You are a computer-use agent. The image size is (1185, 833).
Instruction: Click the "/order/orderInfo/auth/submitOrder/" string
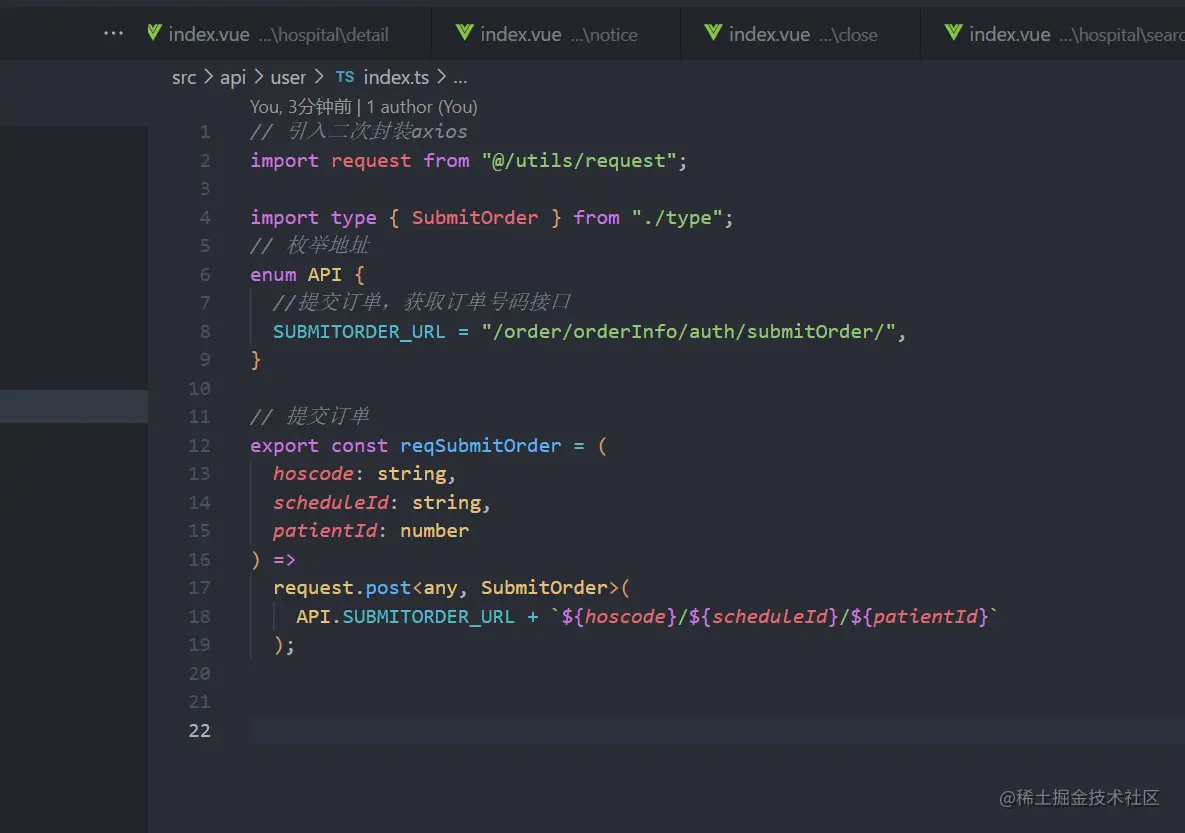coord(688,332)
